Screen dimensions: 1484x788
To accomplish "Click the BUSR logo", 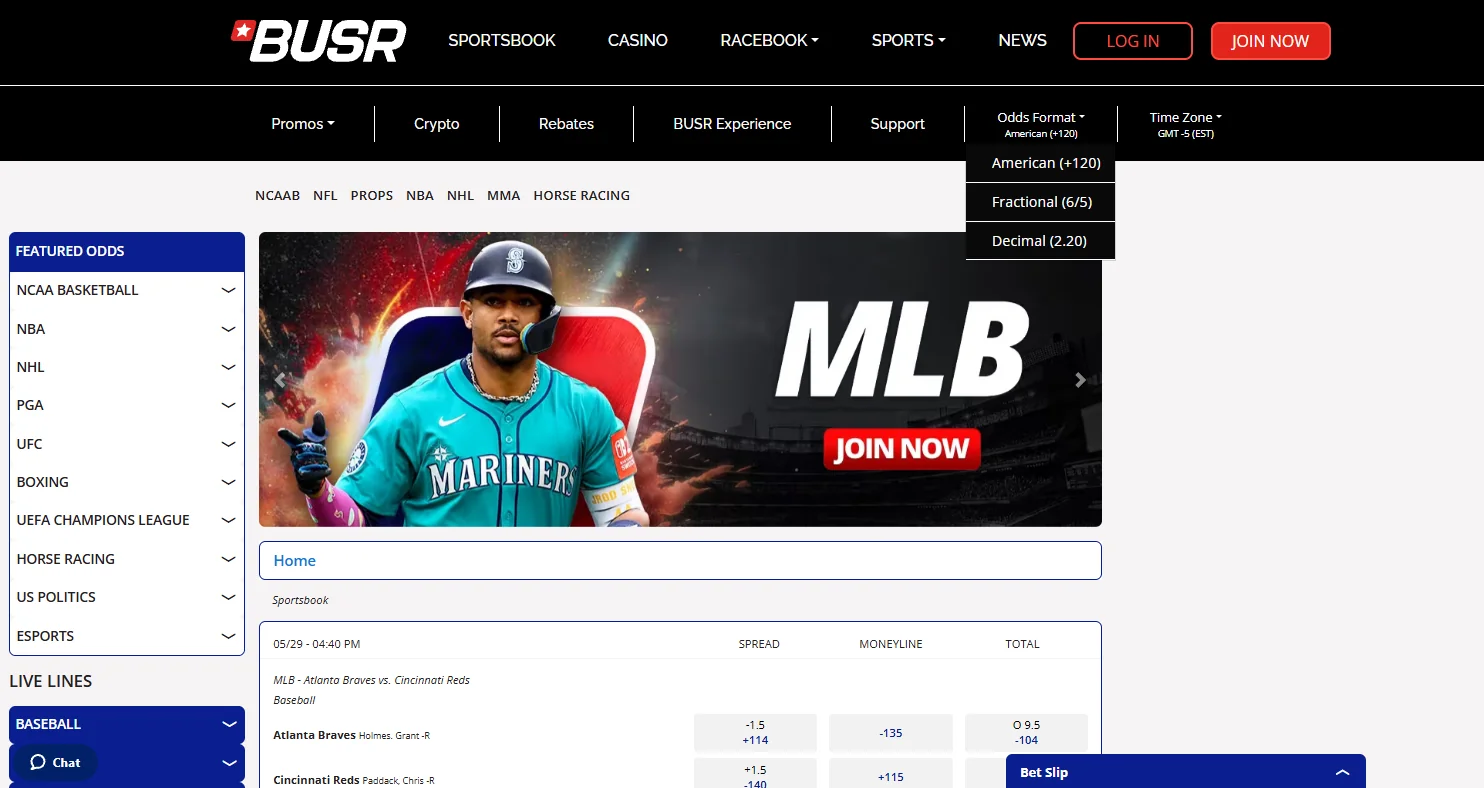I will 319,41.
